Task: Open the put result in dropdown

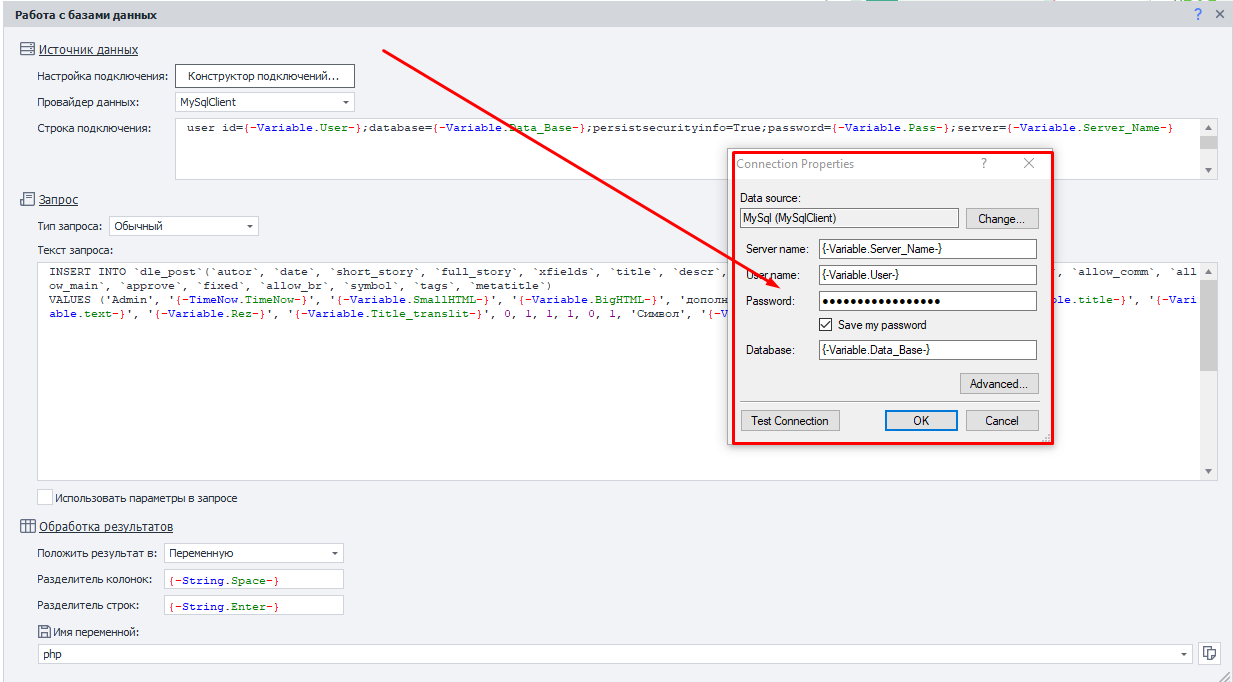Action: coord(334,553)
